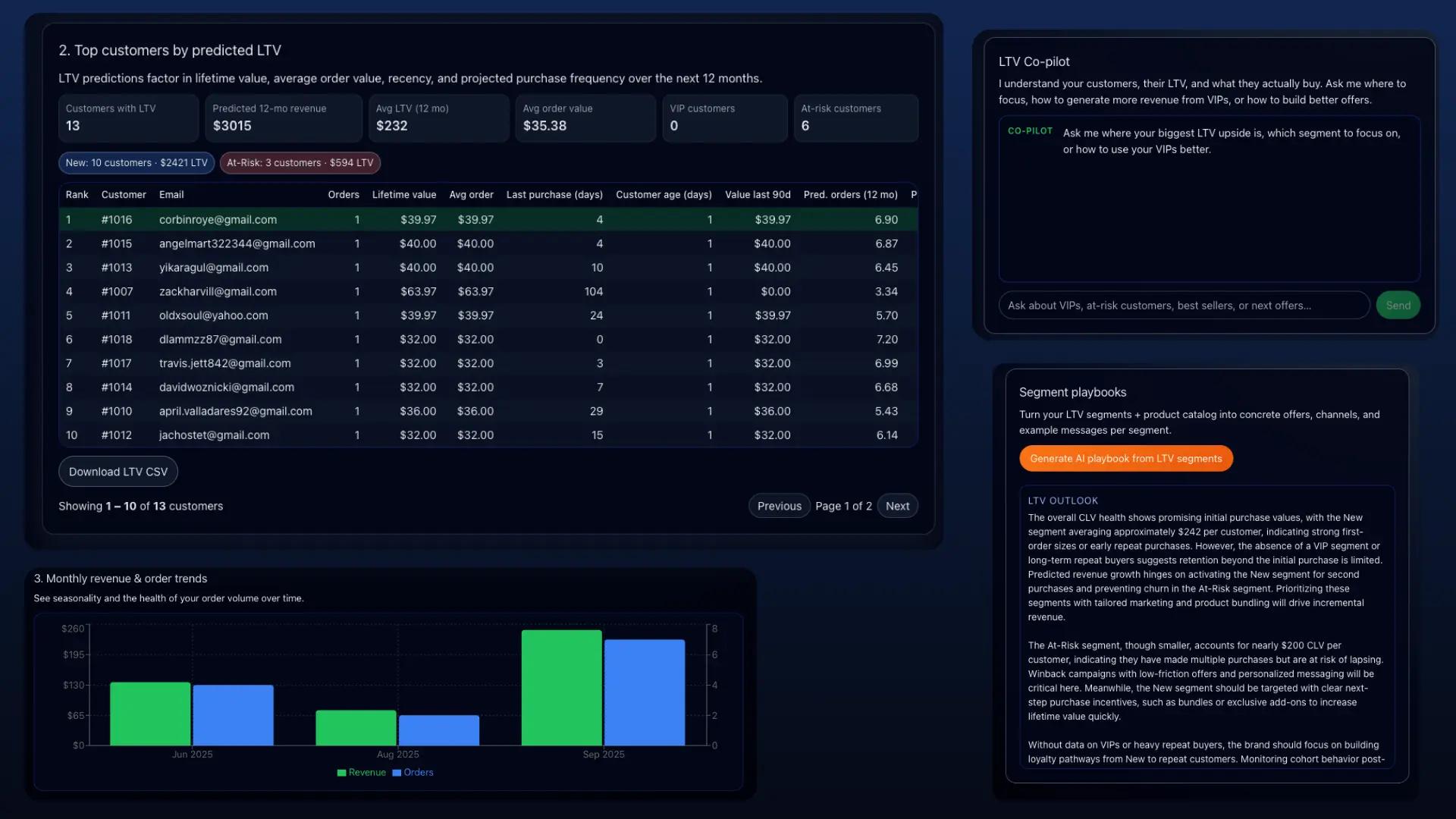The image size is (1456, 819).
Task: Click the Predicted 12-mo revenue card
Action: (284, 118)
